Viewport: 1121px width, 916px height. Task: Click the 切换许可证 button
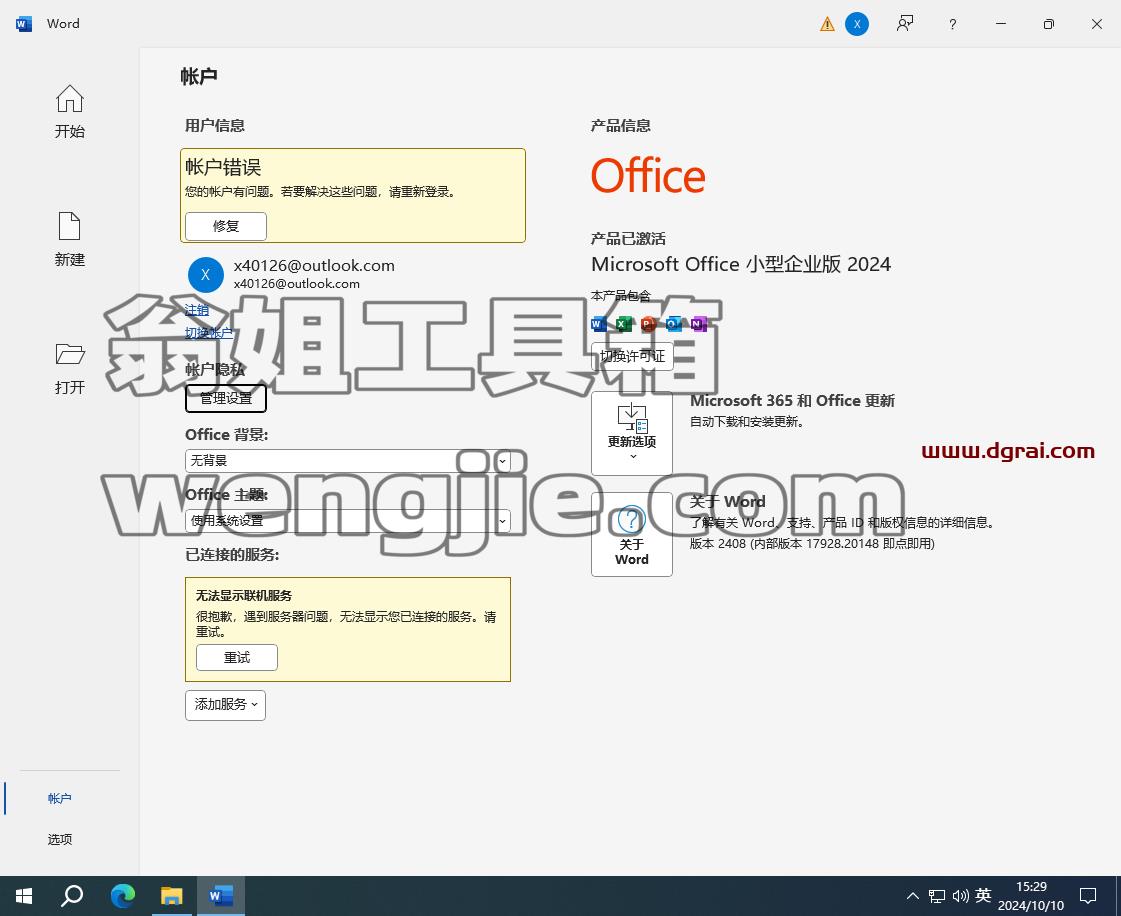click(632, 356)
